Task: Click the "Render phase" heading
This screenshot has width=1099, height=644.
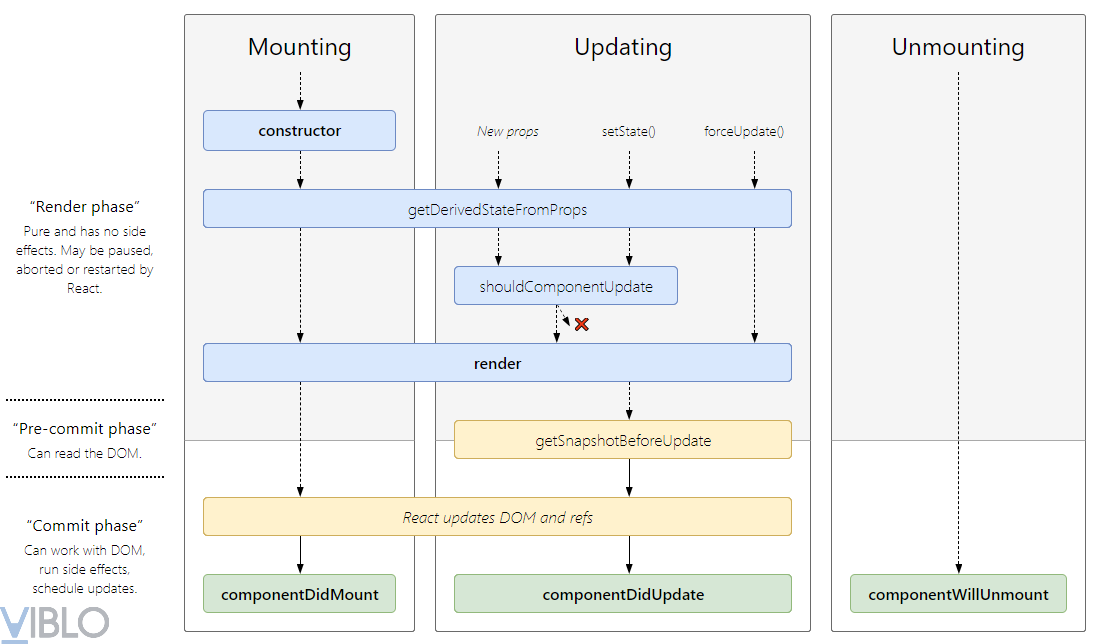Action: [85, 207]
